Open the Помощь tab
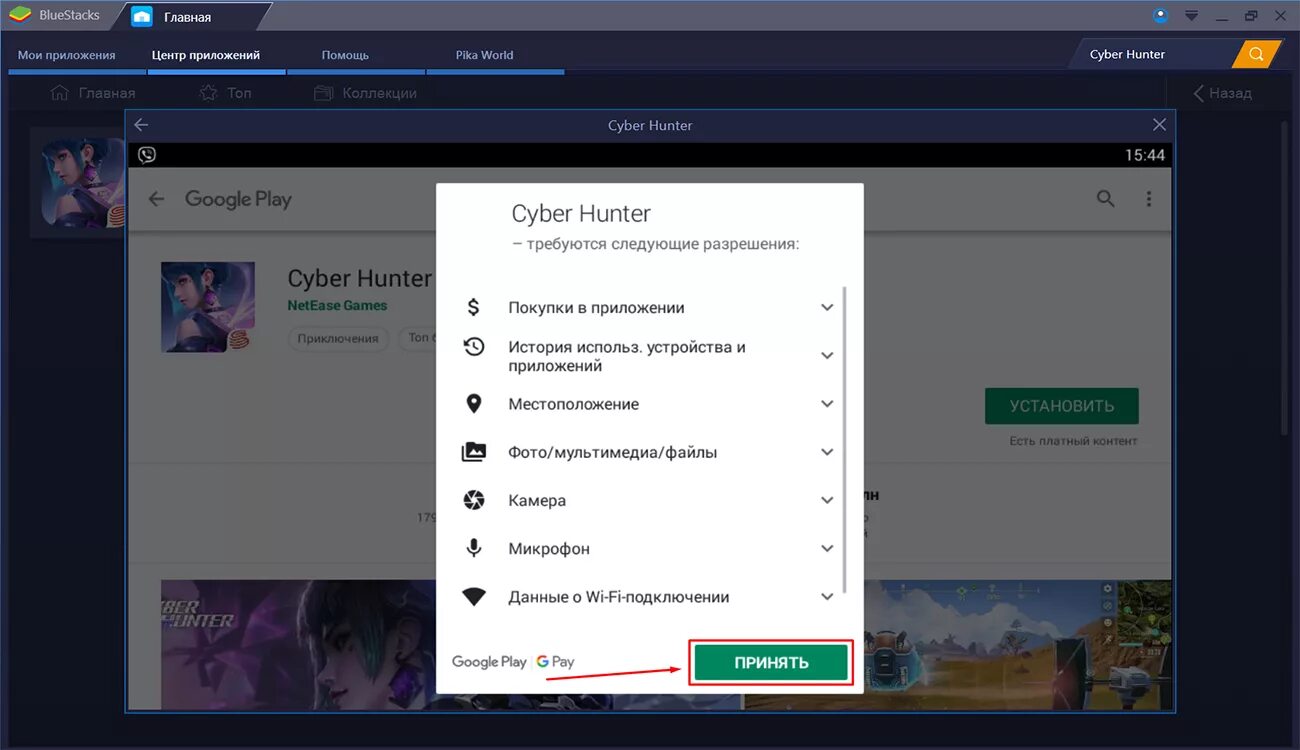The width and height of the screenshot is (1300, 750). (x=345, y=55)
